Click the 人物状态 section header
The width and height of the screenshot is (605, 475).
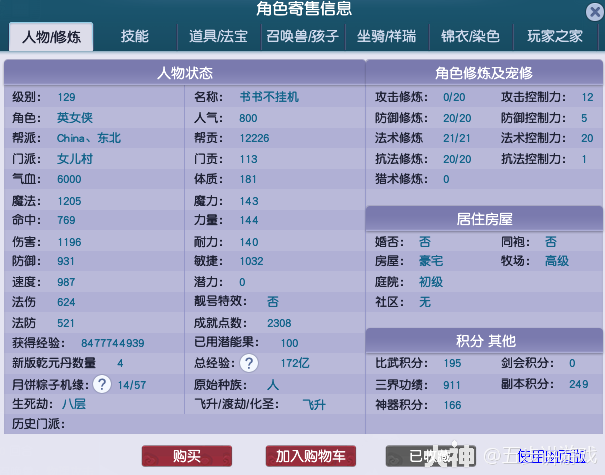pyautogui.click(x=185, y=73)
